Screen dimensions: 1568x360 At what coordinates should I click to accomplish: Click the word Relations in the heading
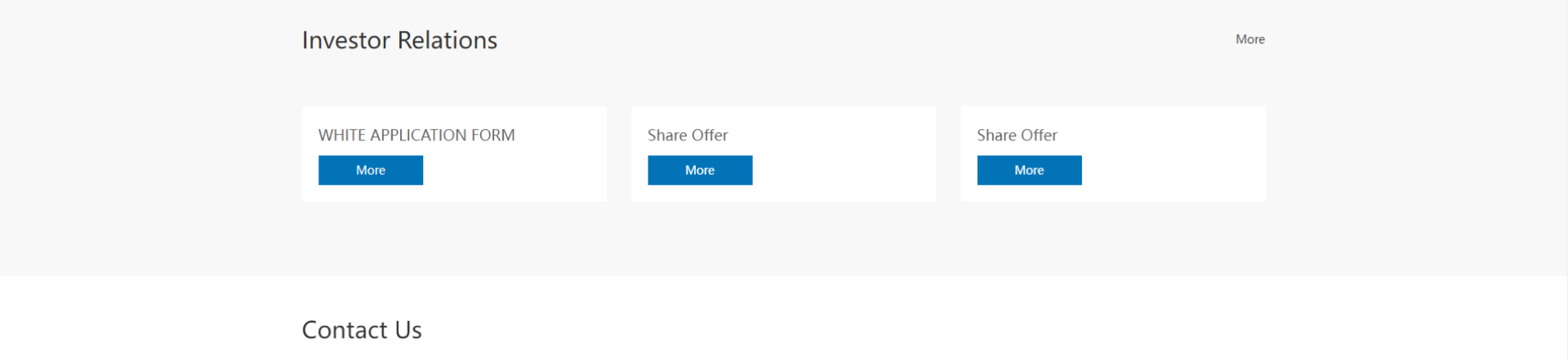[x=448, y=40]
